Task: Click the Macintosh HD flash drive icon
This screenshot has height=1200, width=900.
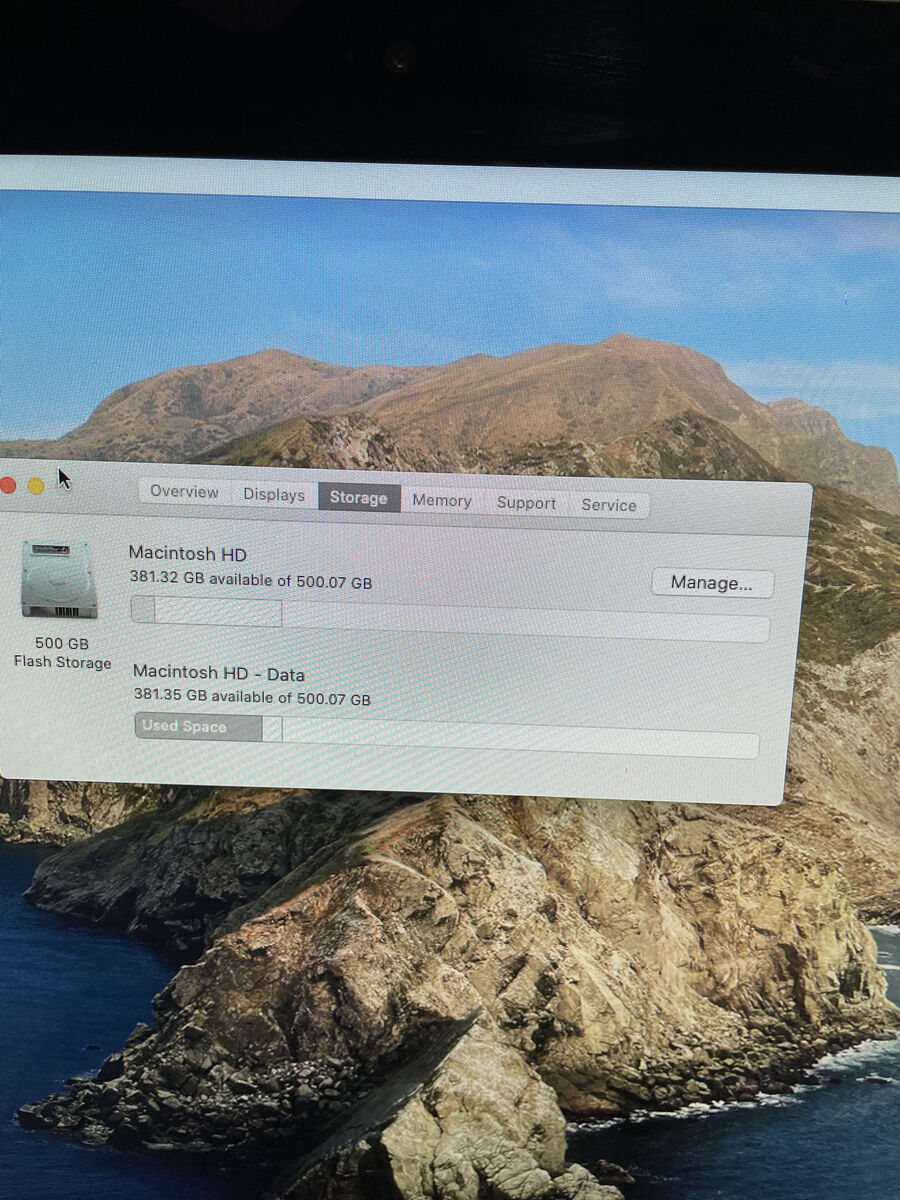Action: coord(59,579)
